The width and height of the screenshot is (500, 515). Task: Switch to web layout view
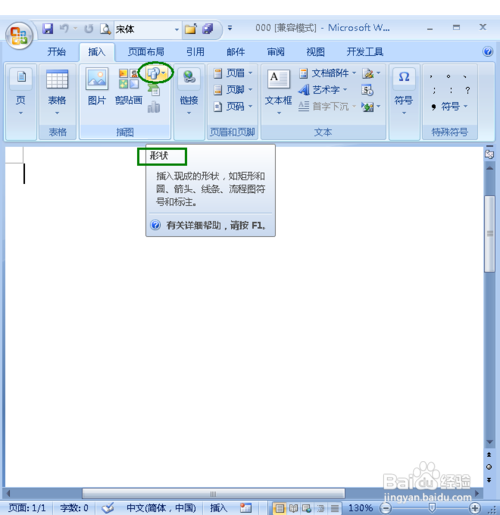pos(307,508)
